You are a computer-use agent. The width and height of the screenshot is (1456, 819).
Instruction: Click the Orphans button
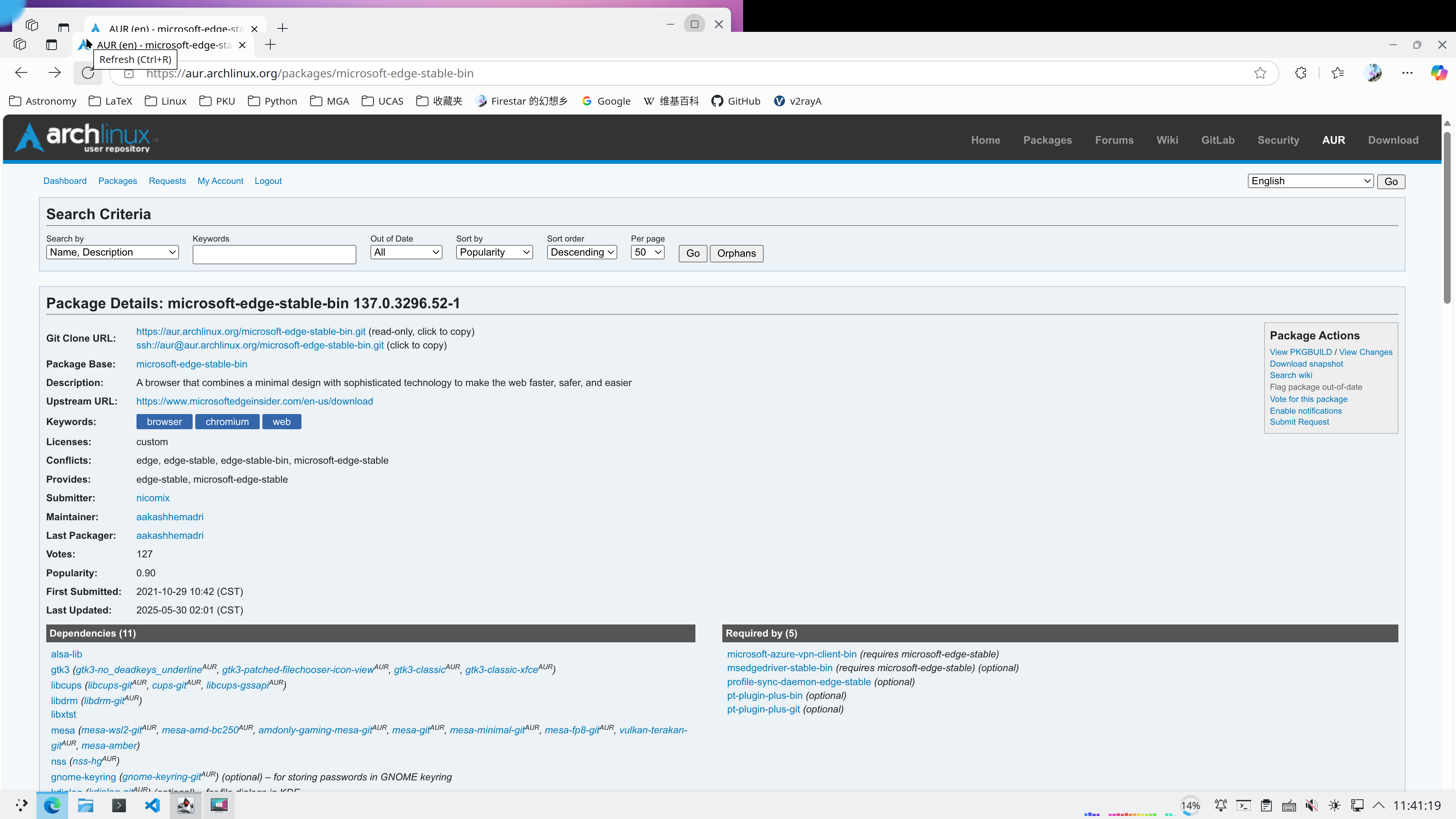tap(736, 253)
